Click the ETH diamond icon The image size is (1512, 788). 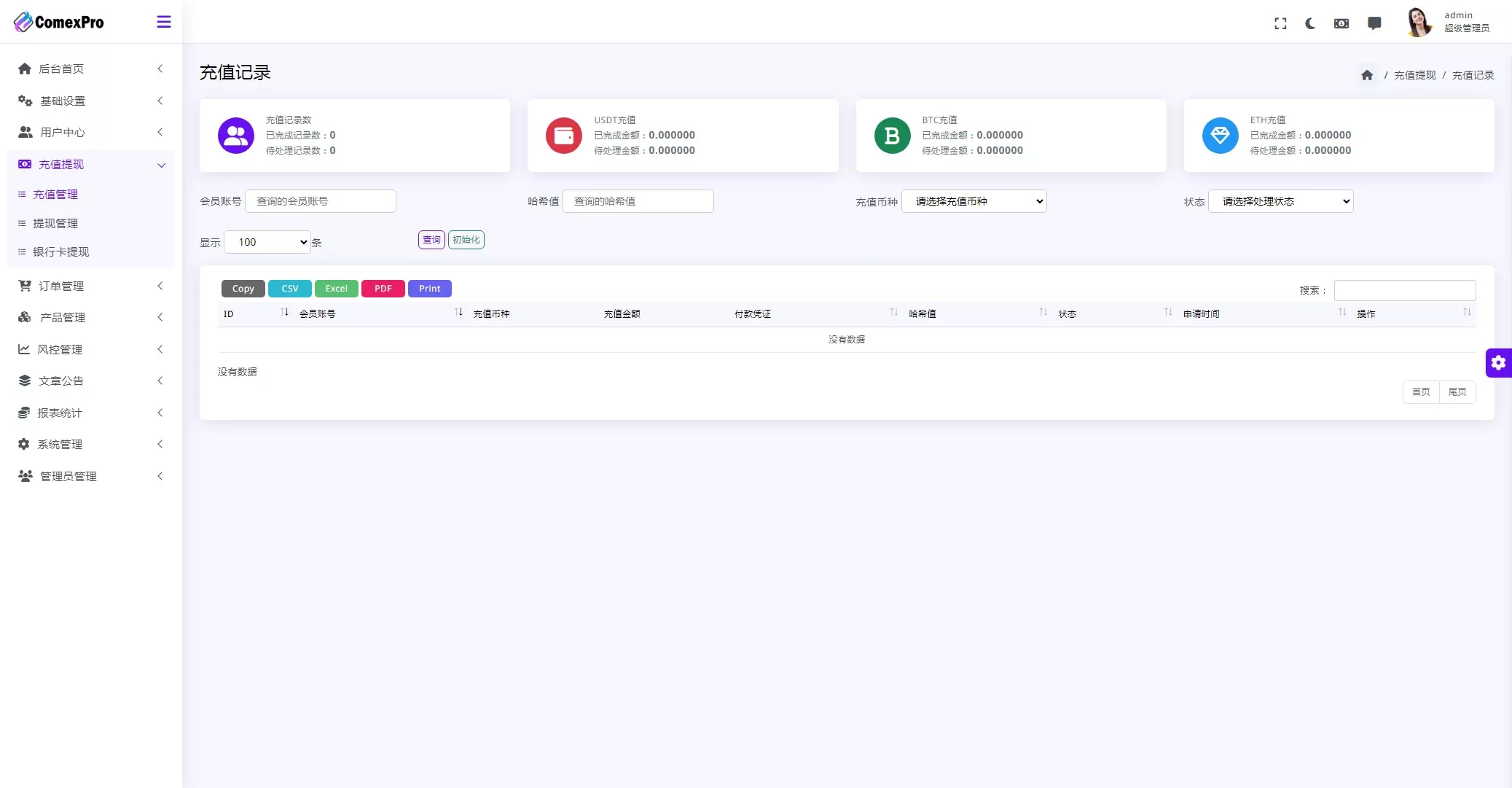pyautogui.click(x=1220, y=136)
